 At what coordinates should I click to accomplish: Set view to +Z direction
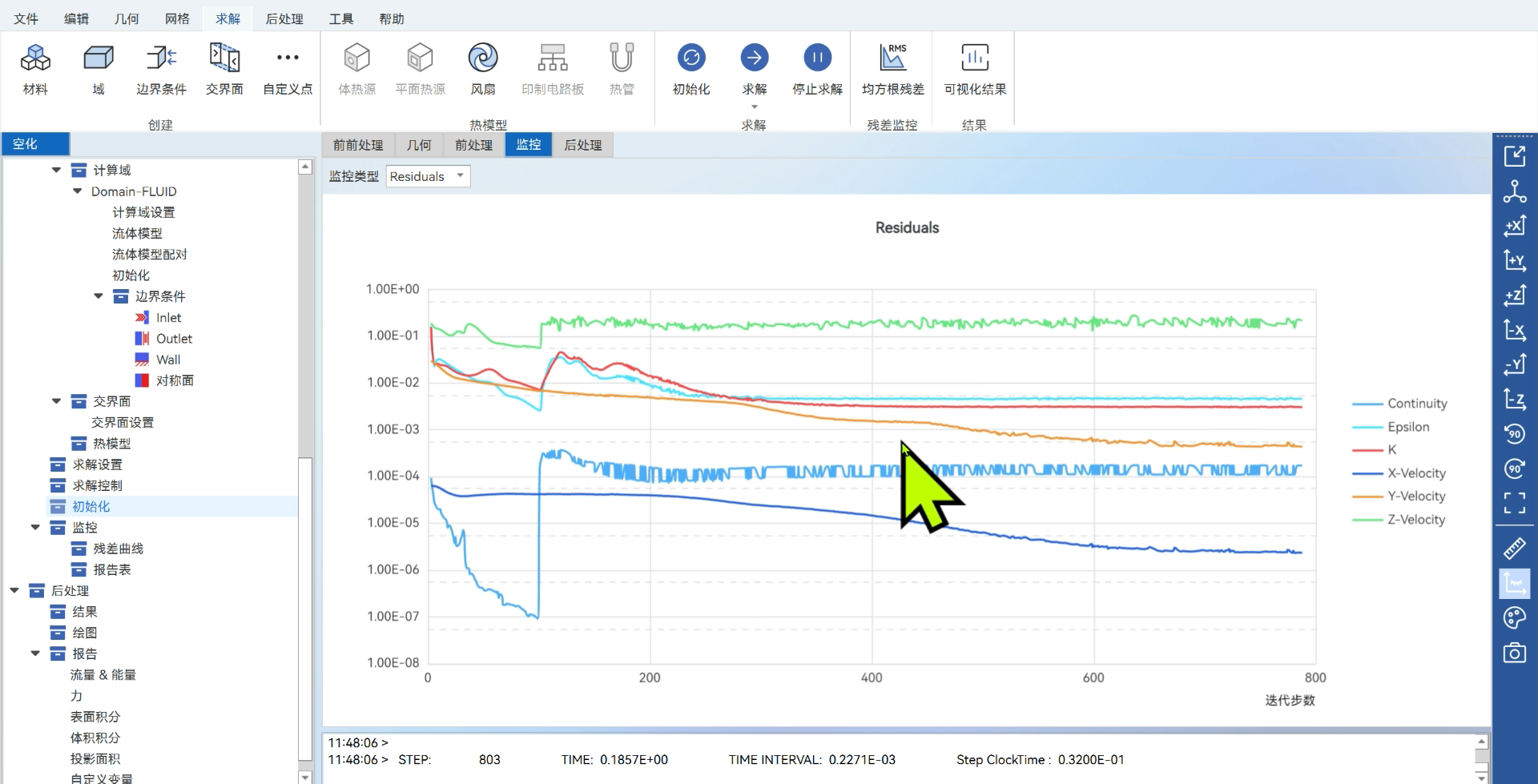click(1514, 296)
